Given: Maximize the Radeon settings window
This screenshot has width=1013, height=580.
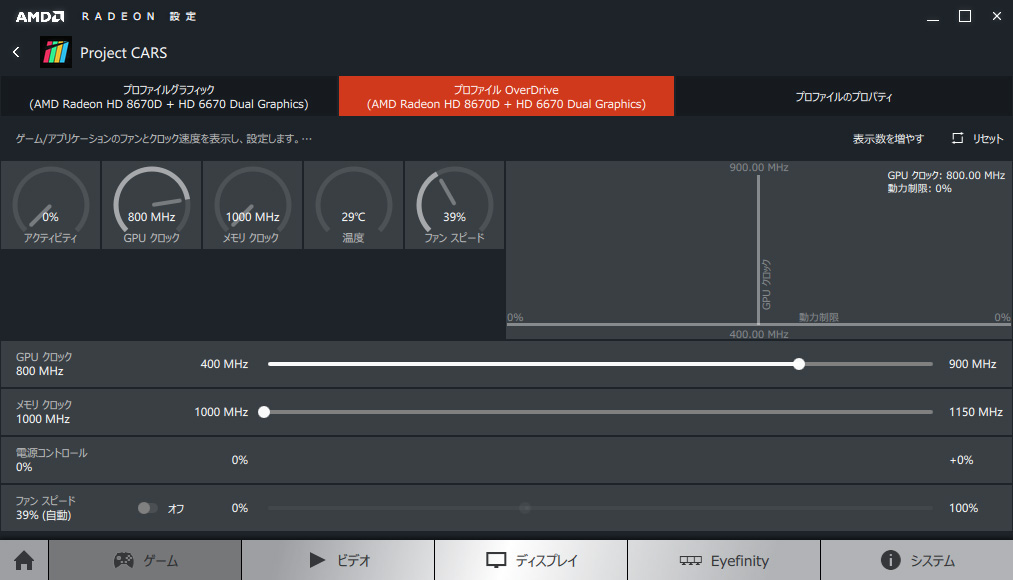Looking at the screenshot, I should point(965,17).
